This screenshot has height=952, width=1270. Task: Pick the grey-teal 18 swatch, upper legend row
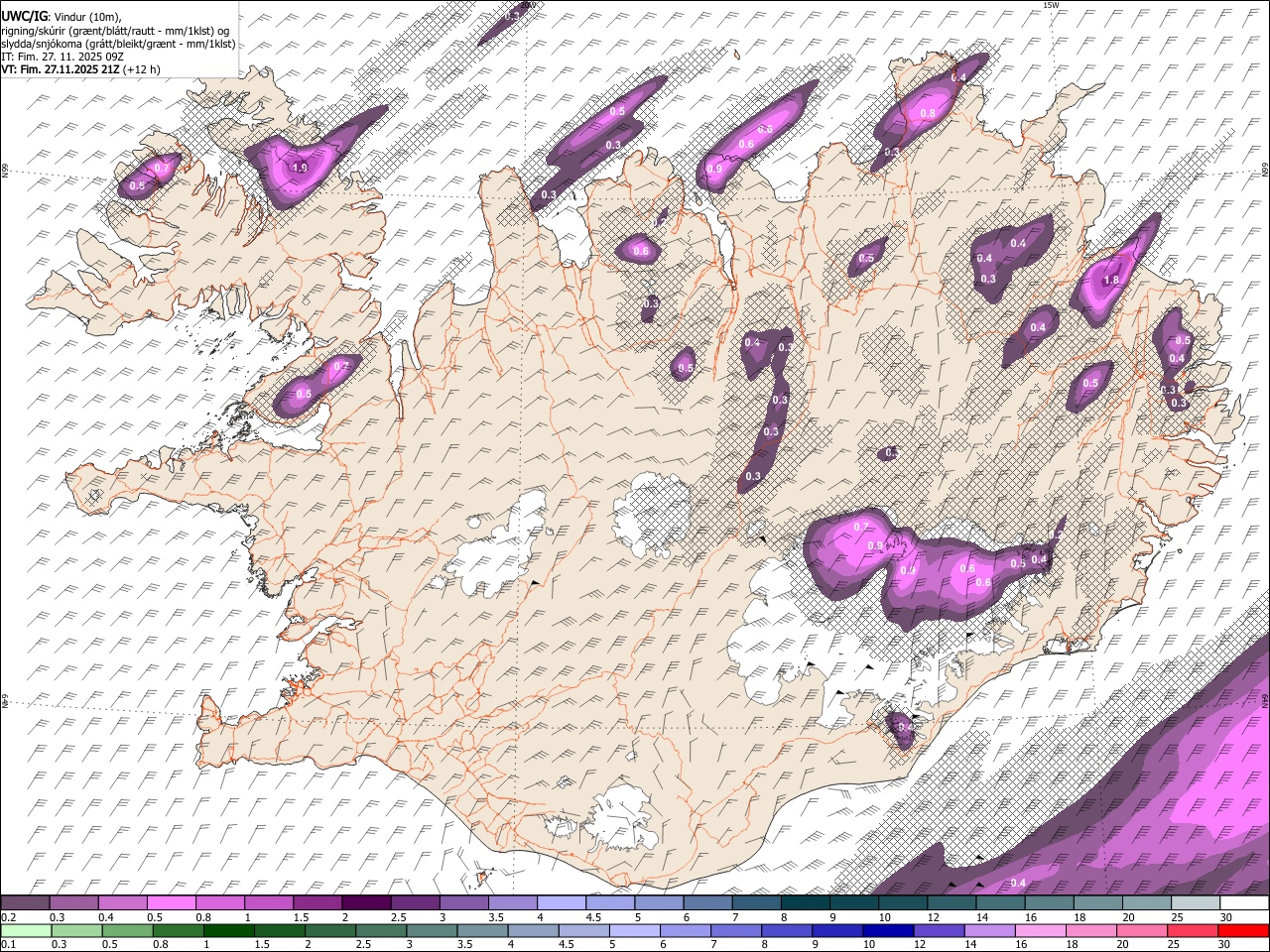point(1098,903)
